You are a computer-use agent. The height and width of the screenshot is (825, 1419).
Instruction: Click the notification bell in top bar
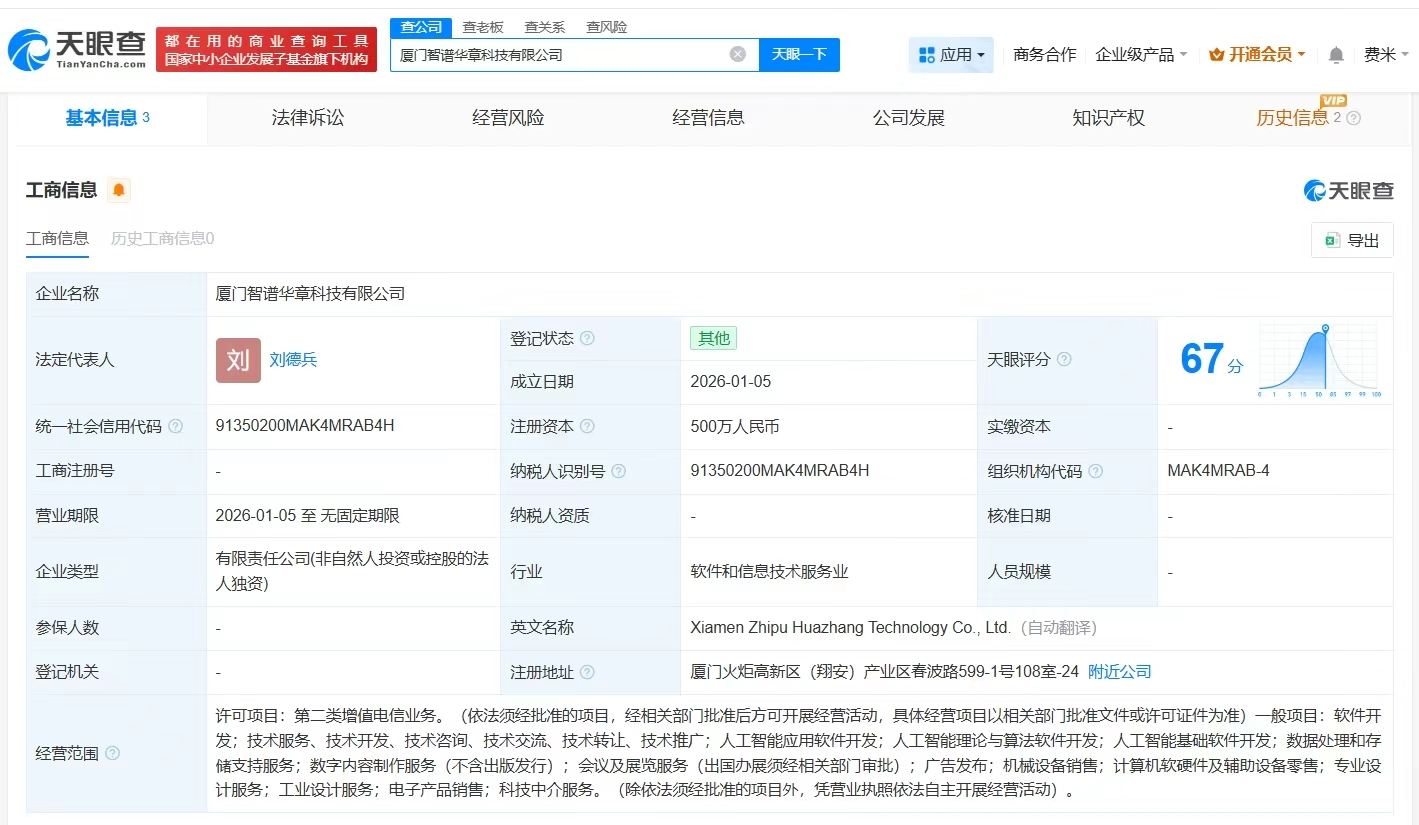1335,55
